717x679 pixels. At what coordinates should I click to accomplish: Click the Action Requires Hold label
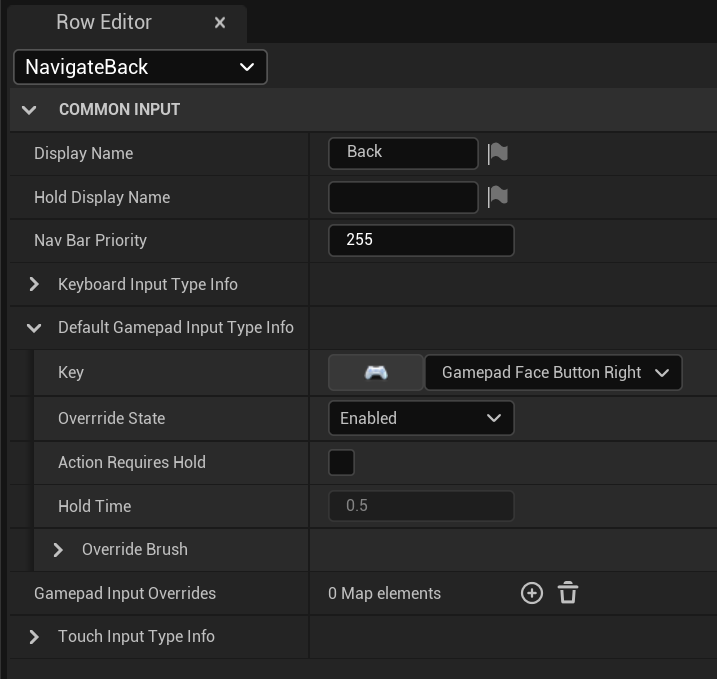[132, 462]
